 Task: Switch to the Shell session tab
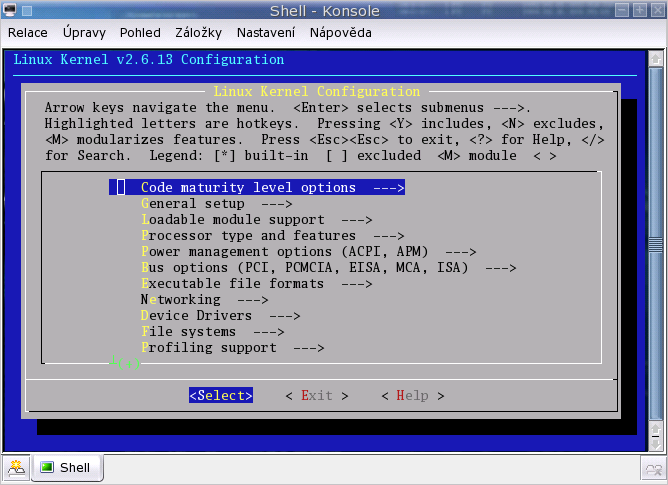[66, 468]
